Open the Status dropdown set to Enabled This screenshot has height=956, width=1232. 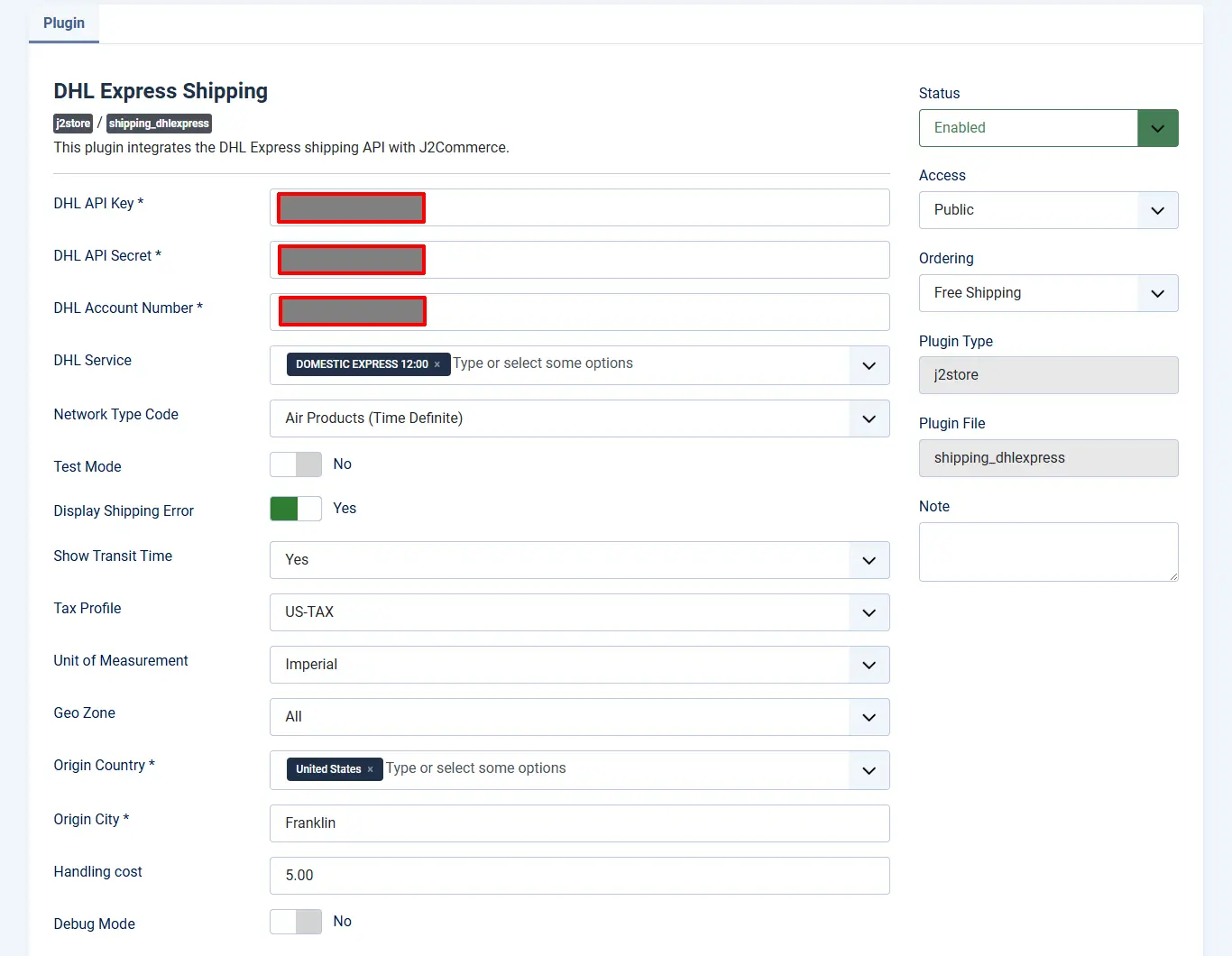pos(1049,128)
